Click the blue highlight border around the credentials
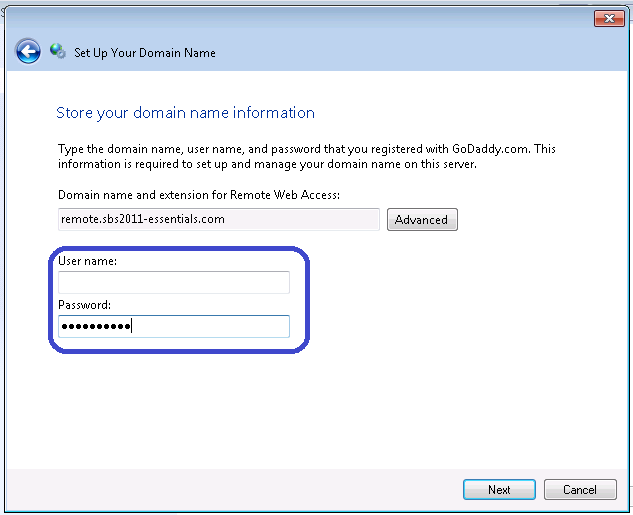The height and width of the screenshot is (515, 633). pos(309,300)
